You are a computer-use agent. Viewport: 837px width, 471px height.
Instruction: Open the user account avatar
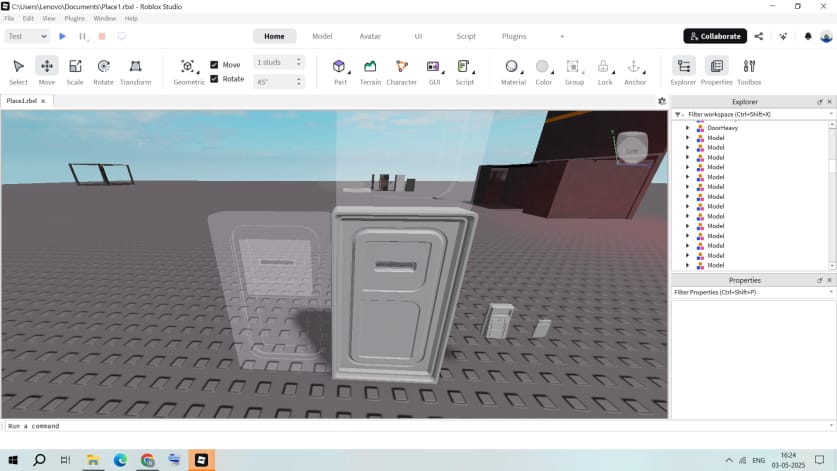826,36
